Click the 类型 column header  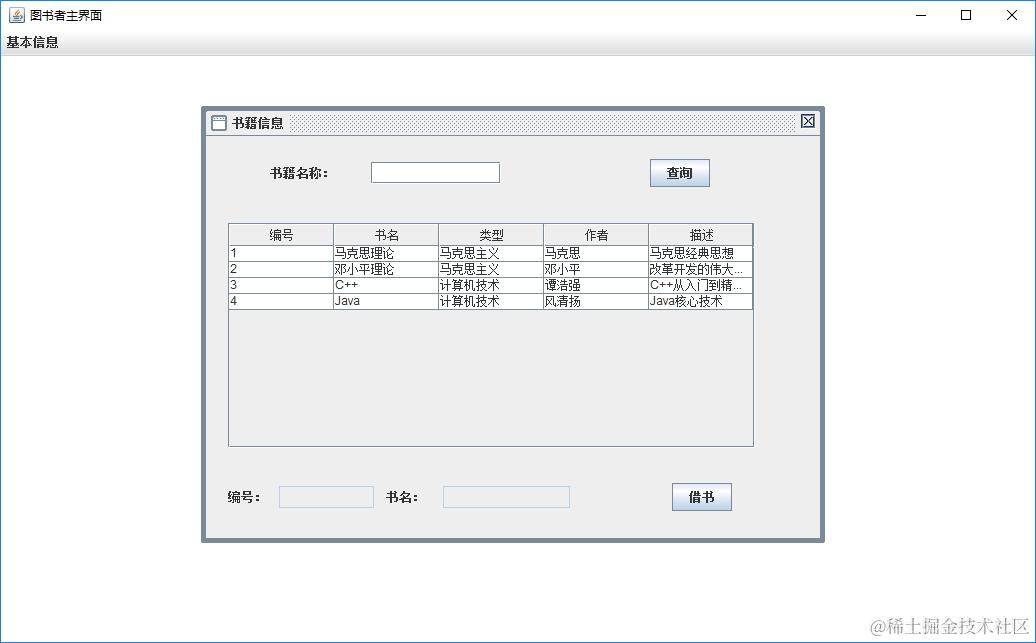pyautogui.click(x=491, y=234)
